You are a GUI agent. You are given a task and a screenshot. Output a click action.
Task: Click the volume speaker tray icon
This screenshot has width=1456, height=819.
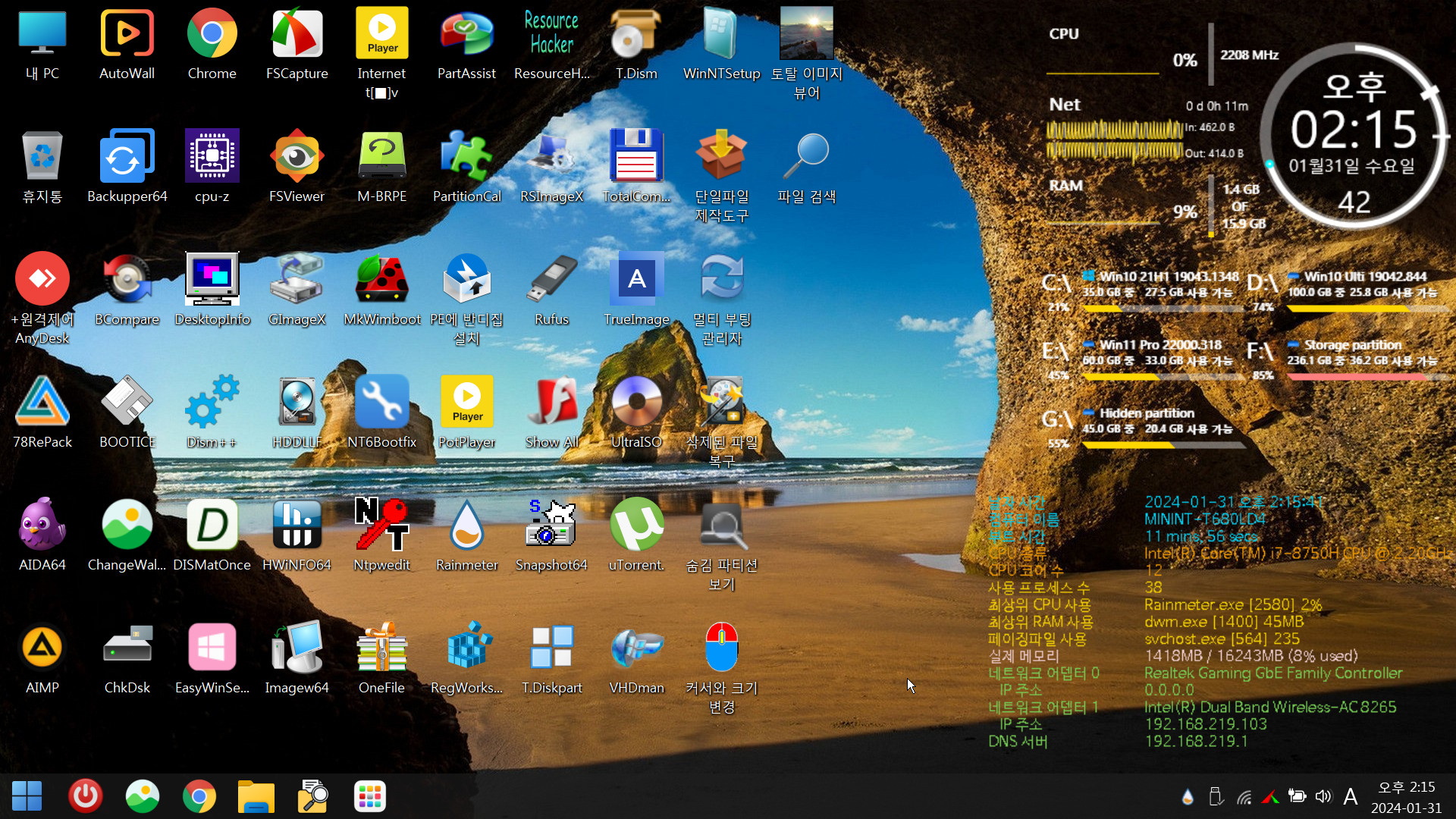coord(1323,796)
